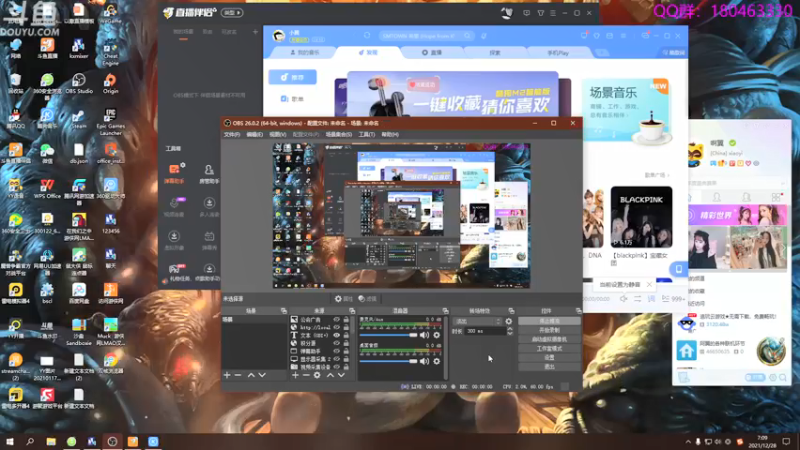800x450 pixels.
Task: Adjust 麦克风/Aux volume slider
Action: [388, 335]
